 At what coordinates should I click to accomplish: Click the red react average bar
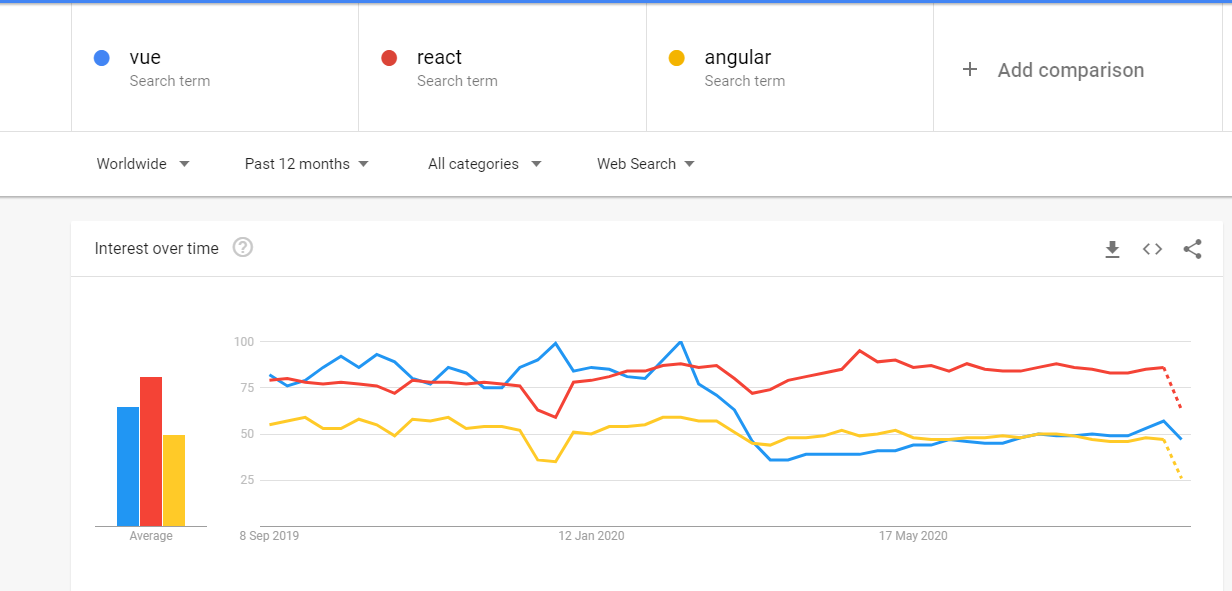point(151,451)
